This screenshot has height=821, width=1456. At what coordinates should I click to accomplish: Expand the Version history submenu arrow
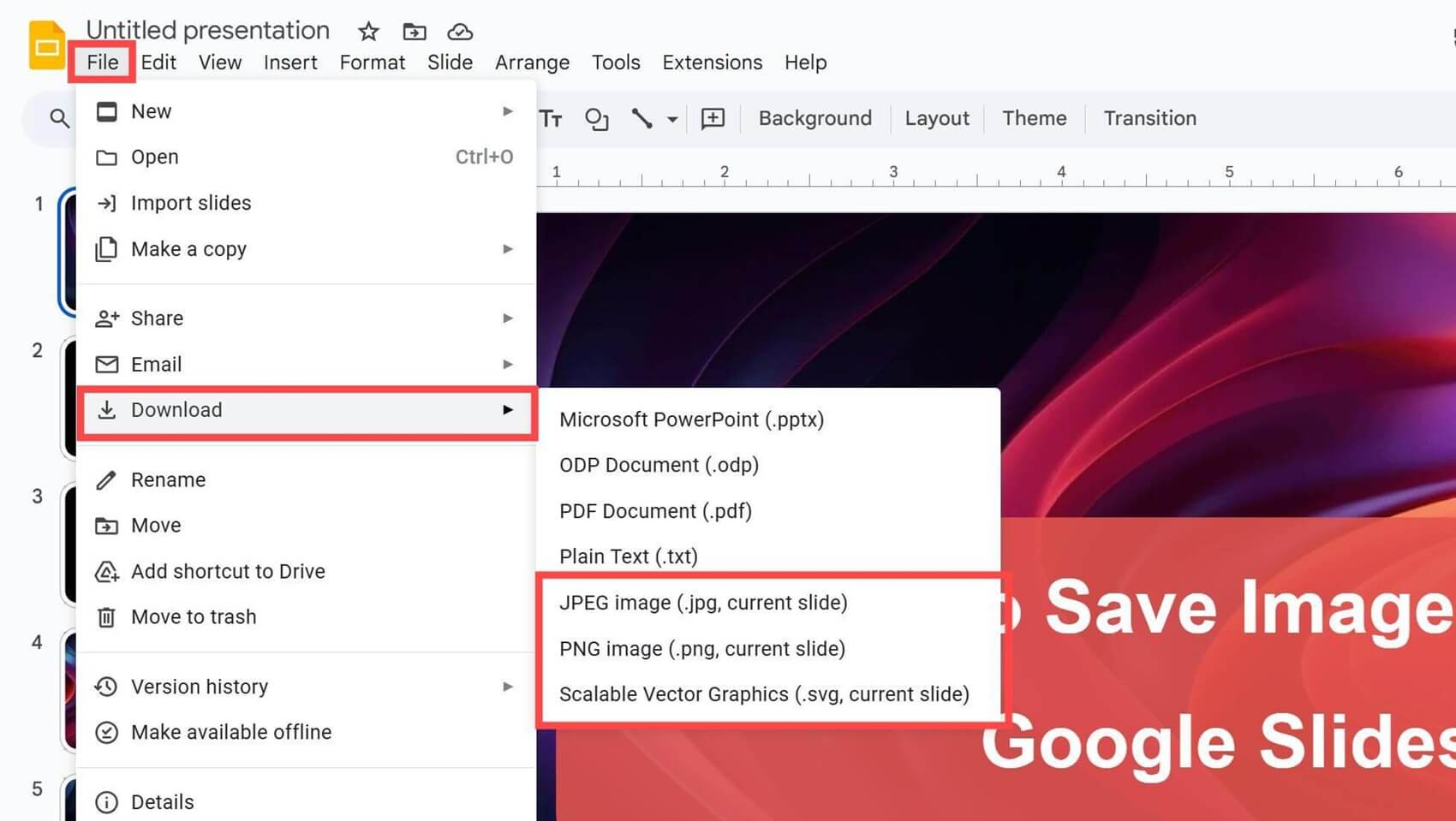(x=508, y=687)
